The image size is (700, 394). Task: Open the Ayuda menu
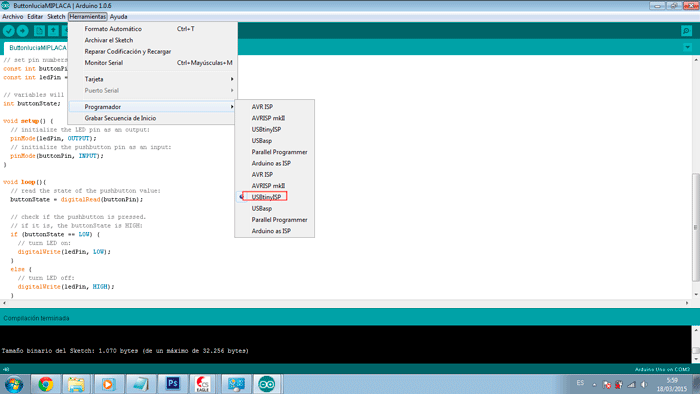coord(119,17)
